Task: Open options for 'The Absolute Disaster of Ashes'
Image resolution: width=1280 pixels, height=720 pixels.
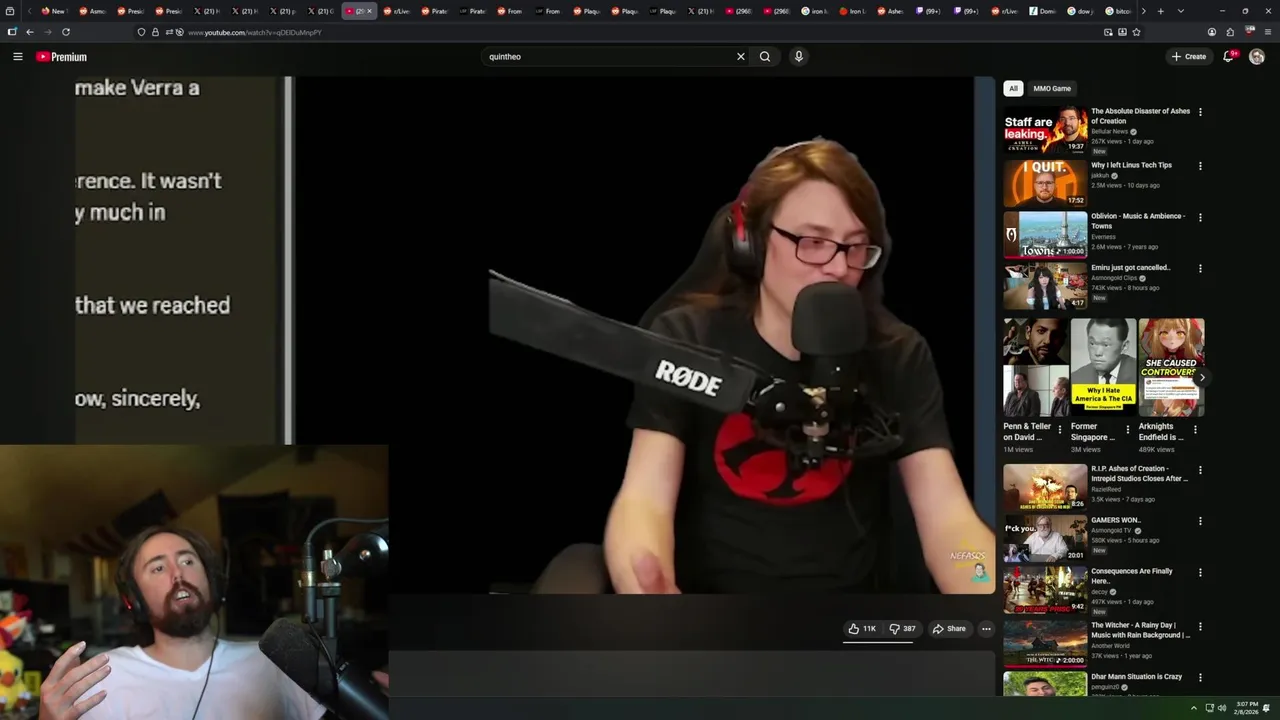Action: pos(1200,112)
